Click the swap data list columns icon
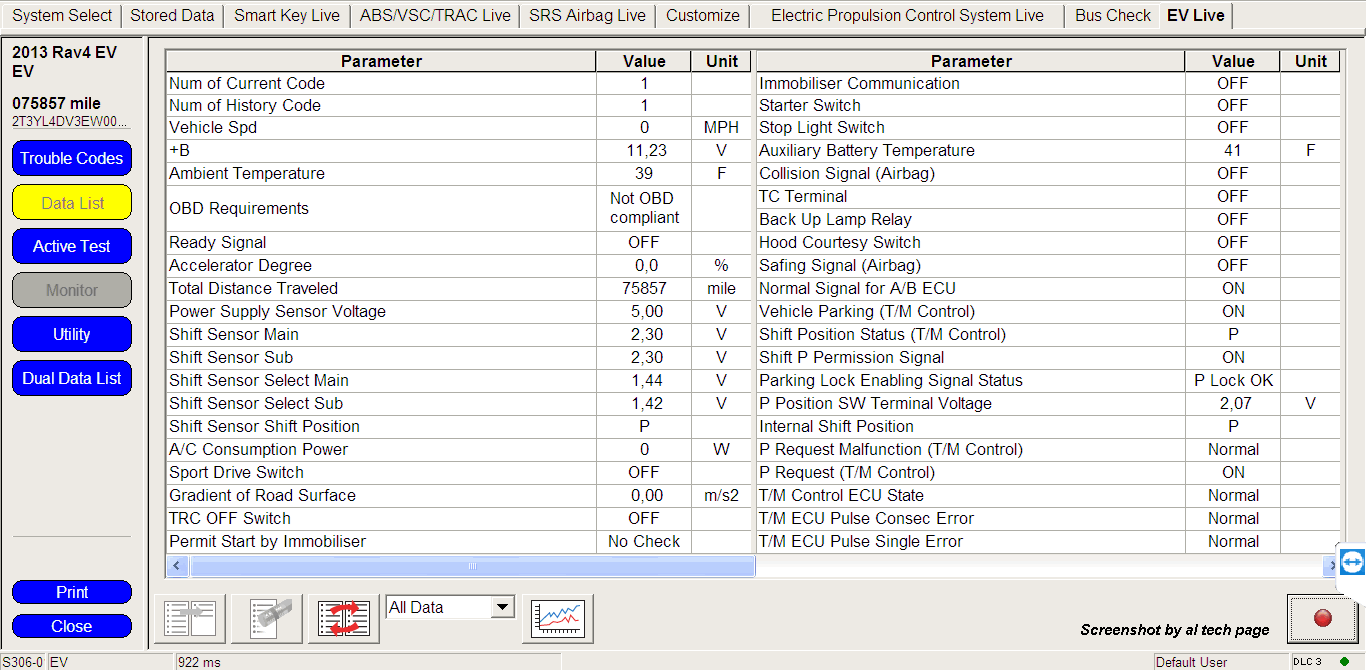This screenshot has height=670, width=1366. [343, 618]
